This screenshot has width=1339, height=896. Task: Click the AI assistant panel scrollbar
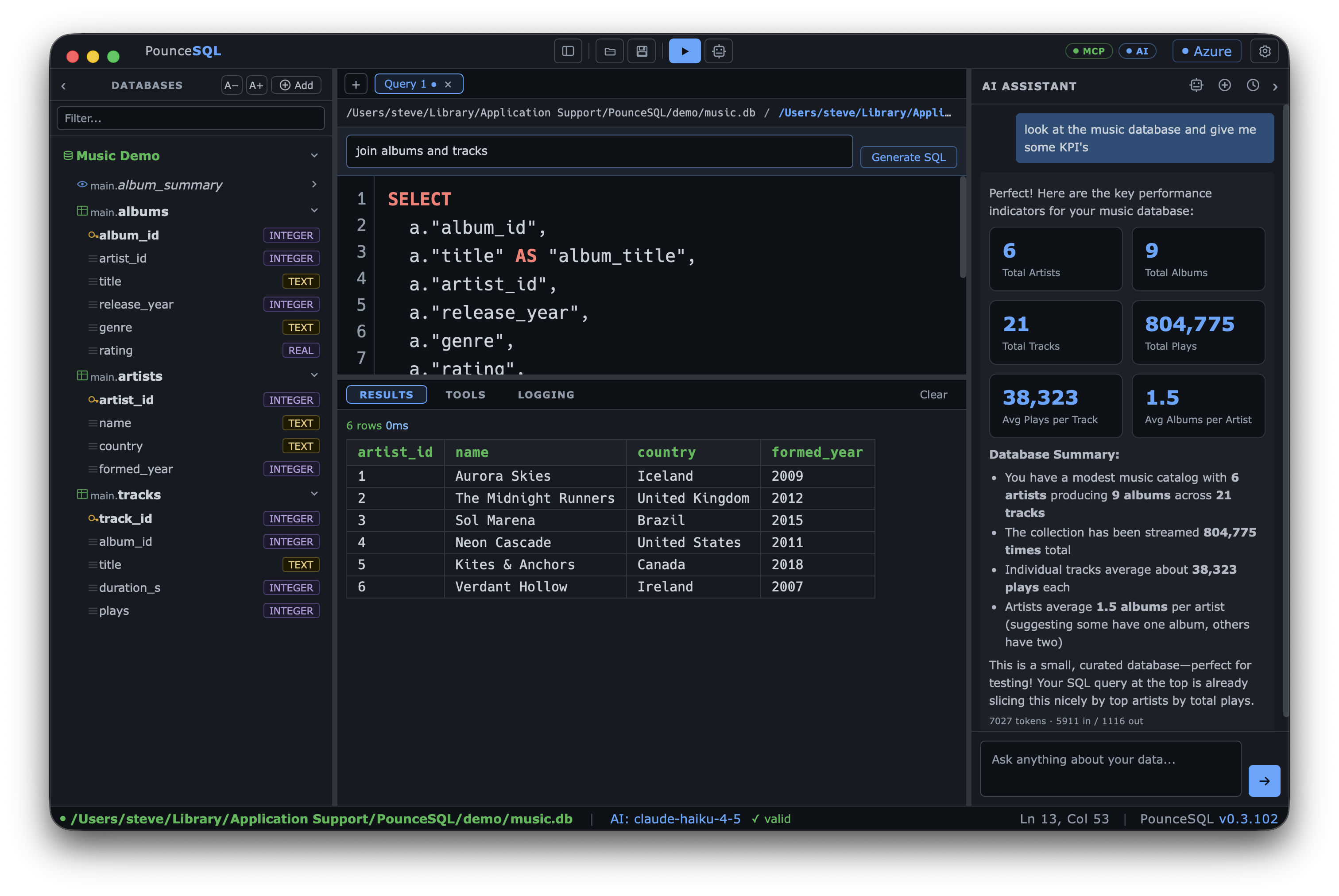click(1285, 410)
